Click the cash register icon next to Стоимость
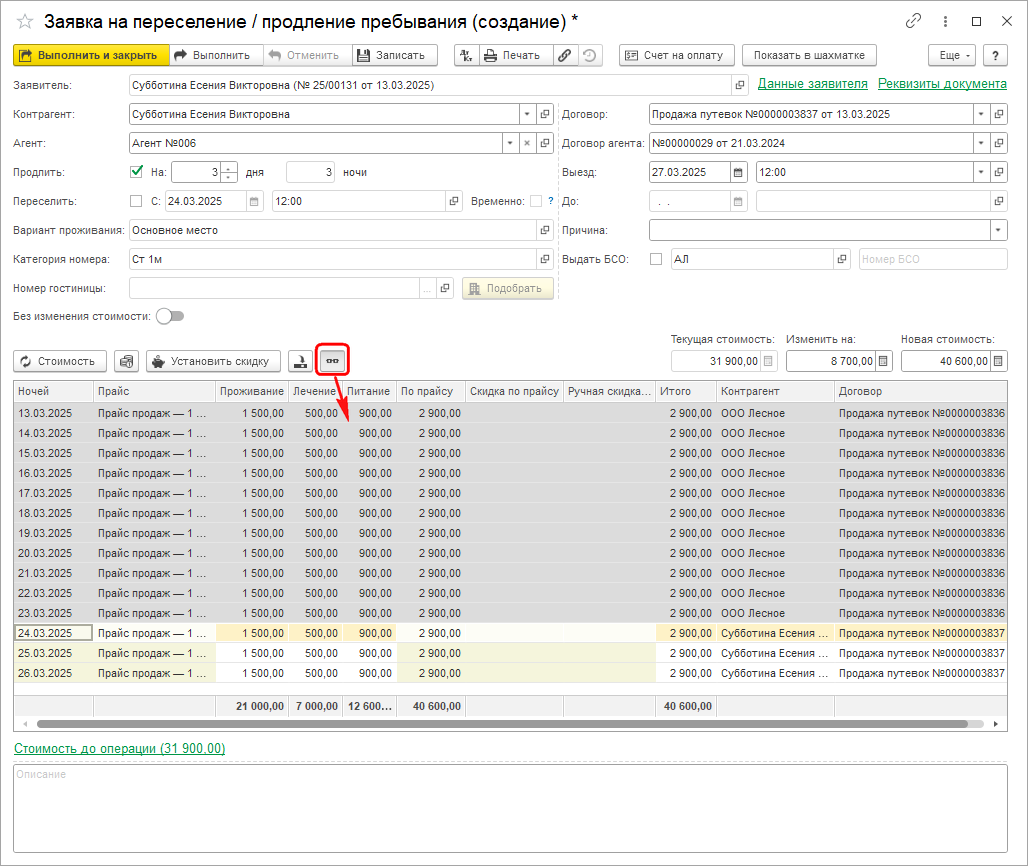Screen dimensions: 1028x866 pos(126,361)
